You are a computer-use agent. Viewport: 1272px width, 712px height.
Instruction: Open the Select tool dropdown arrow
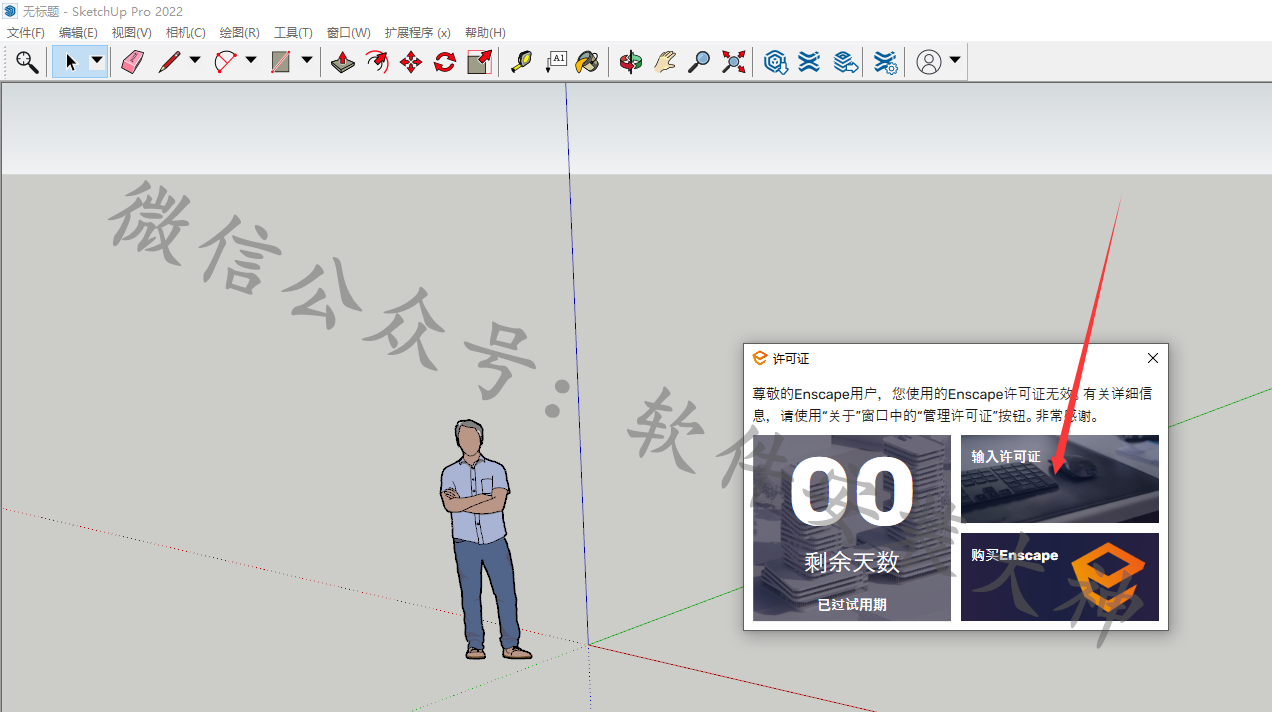[x=97, y=61]
